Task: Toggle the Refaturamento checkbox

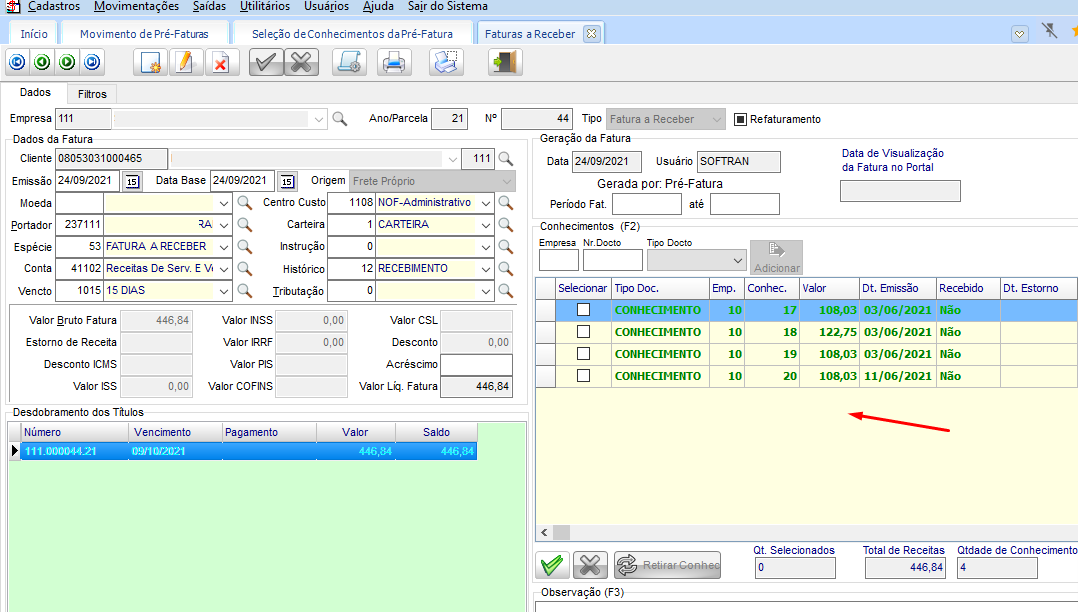Action: click(x=741, y=119)
